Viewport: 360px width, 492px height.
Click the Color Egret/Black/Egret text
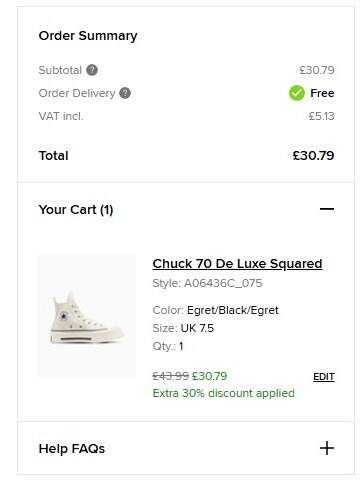(x=215, y=310)
